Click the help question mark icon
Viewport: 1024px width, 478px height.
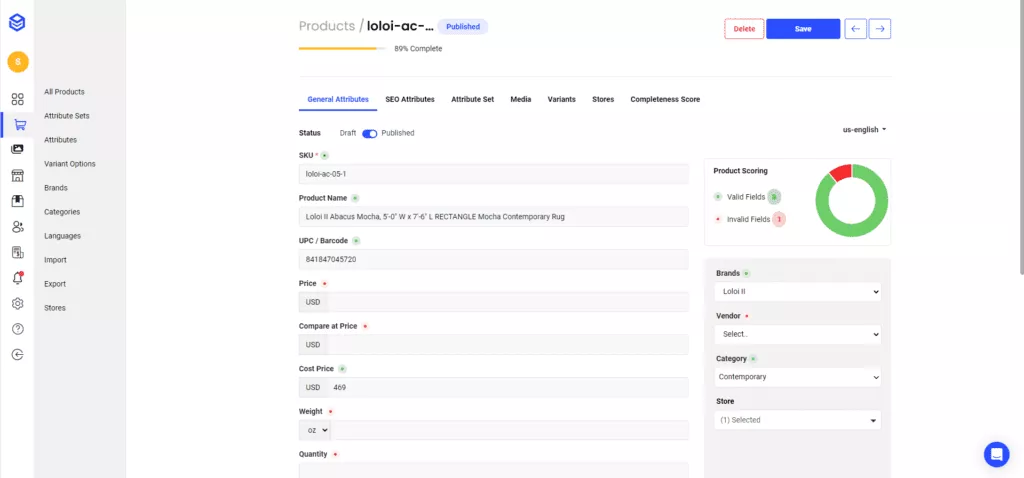coord(17,329)
